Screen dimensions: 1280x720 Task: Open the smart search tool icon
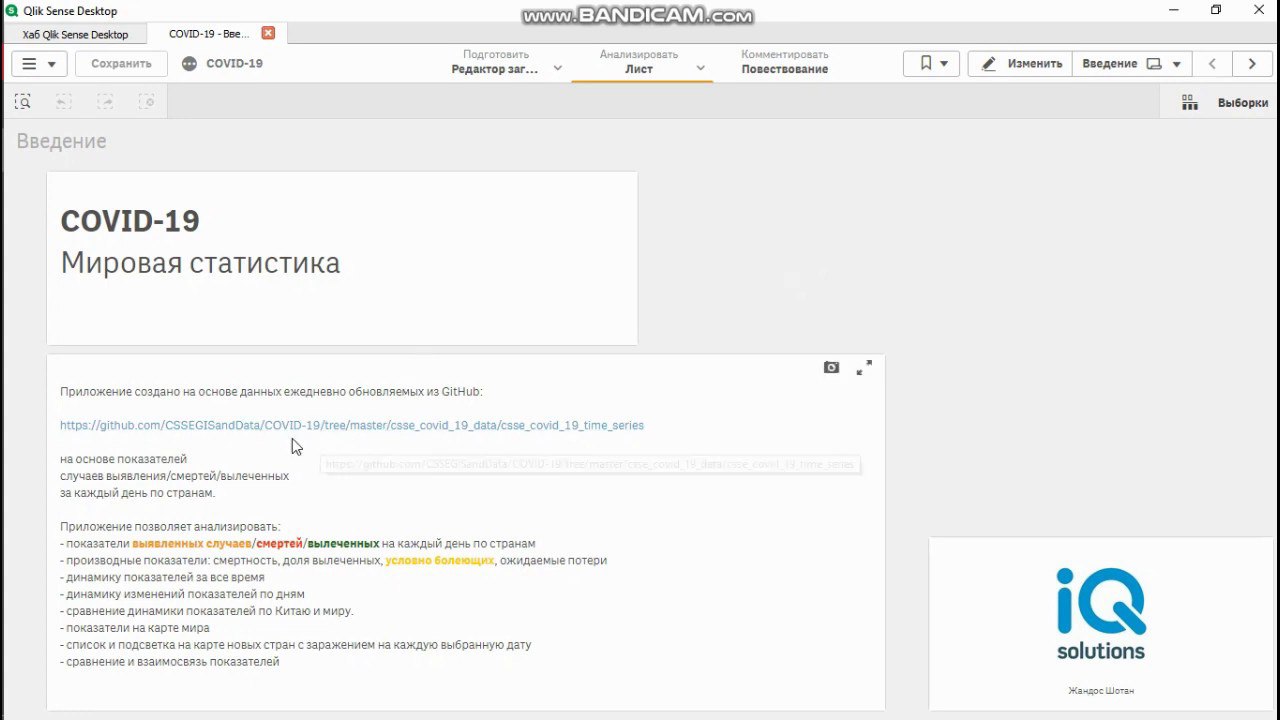tap(23, 102)
